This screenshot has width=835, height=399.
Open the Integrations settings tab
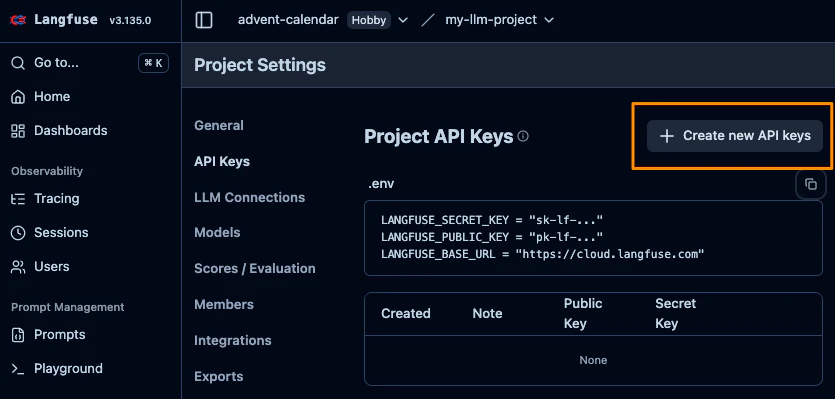[233, 340]
